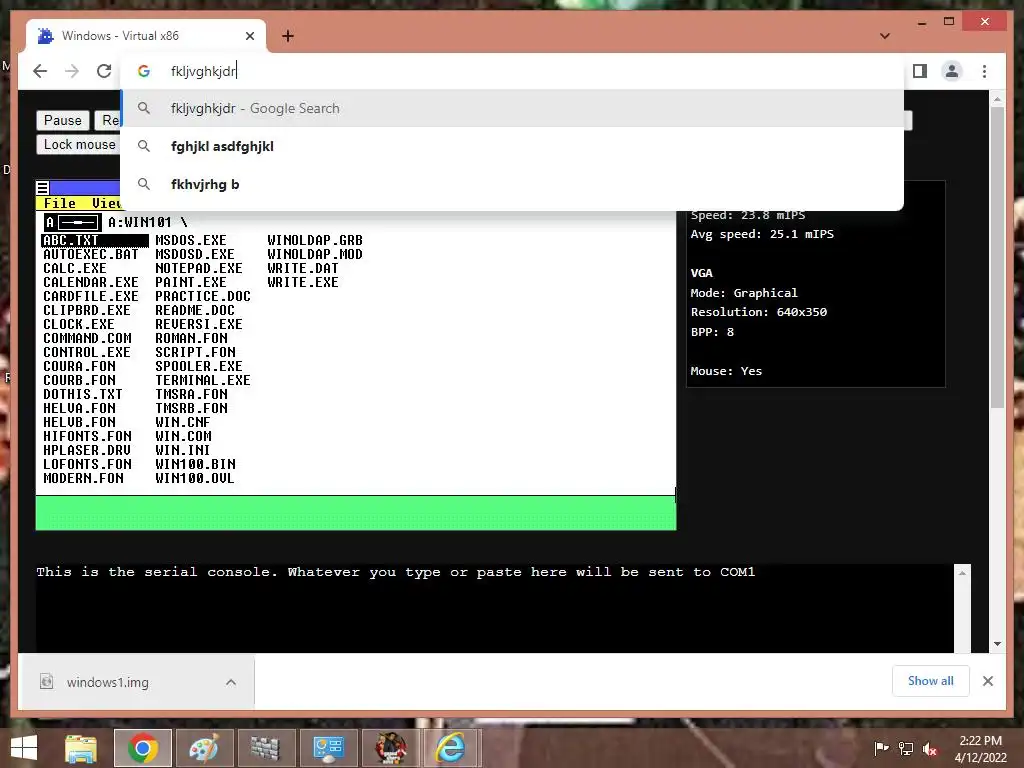Open a new tab with the plus icon
This screenshot has height=768, width=1024.
pos(287,36)
